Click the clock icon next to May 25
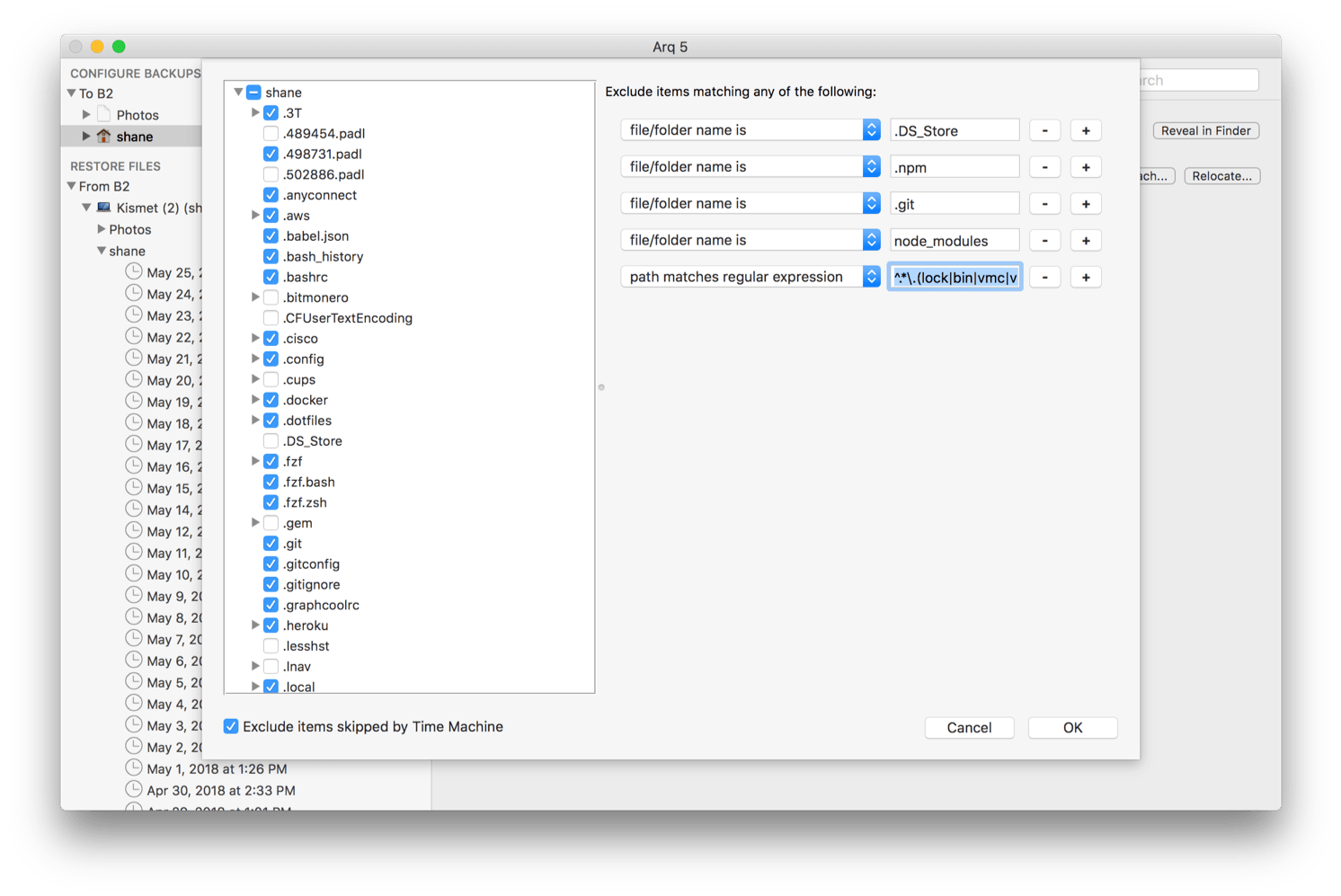The image size is (1341, 896). pos(134,271)
